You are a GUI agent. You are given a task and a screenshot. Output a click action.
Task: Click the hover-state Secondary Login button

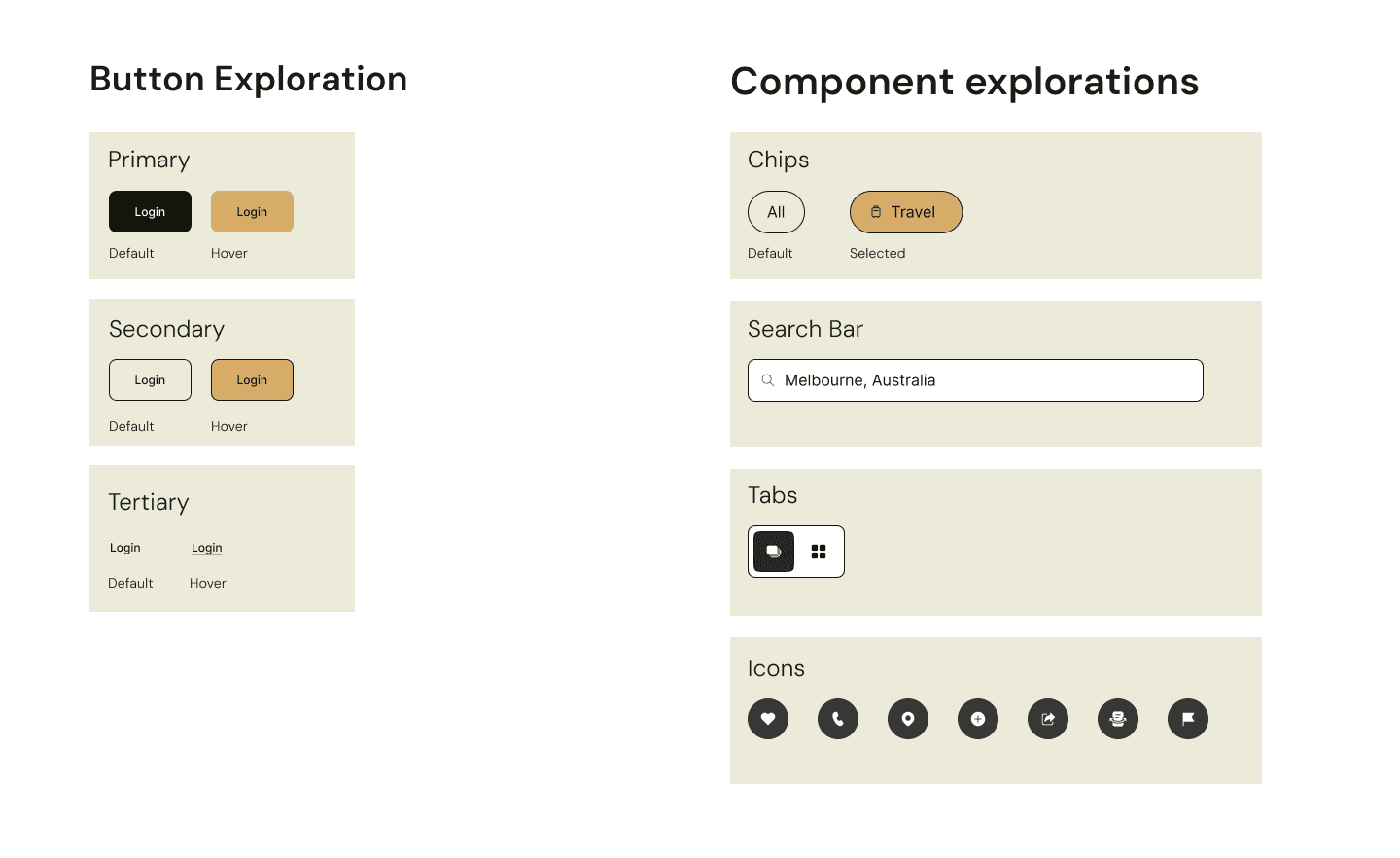click(252, 379)
